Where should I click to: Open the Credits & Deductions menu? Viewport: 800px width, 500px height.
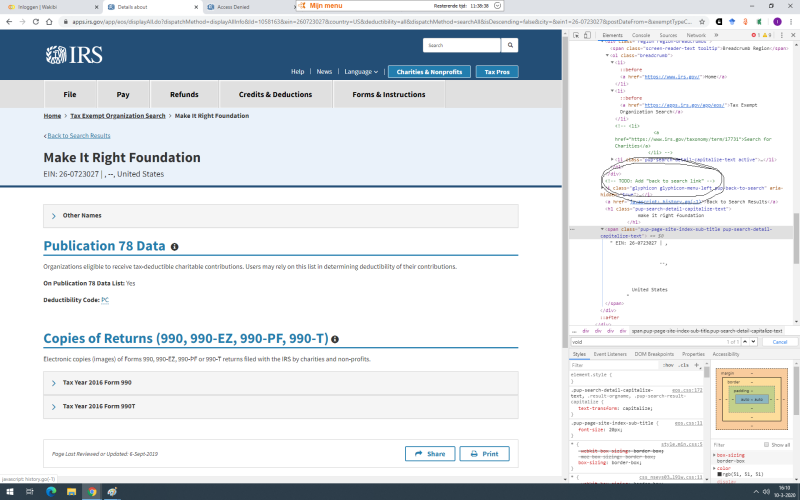click(274, 94)
